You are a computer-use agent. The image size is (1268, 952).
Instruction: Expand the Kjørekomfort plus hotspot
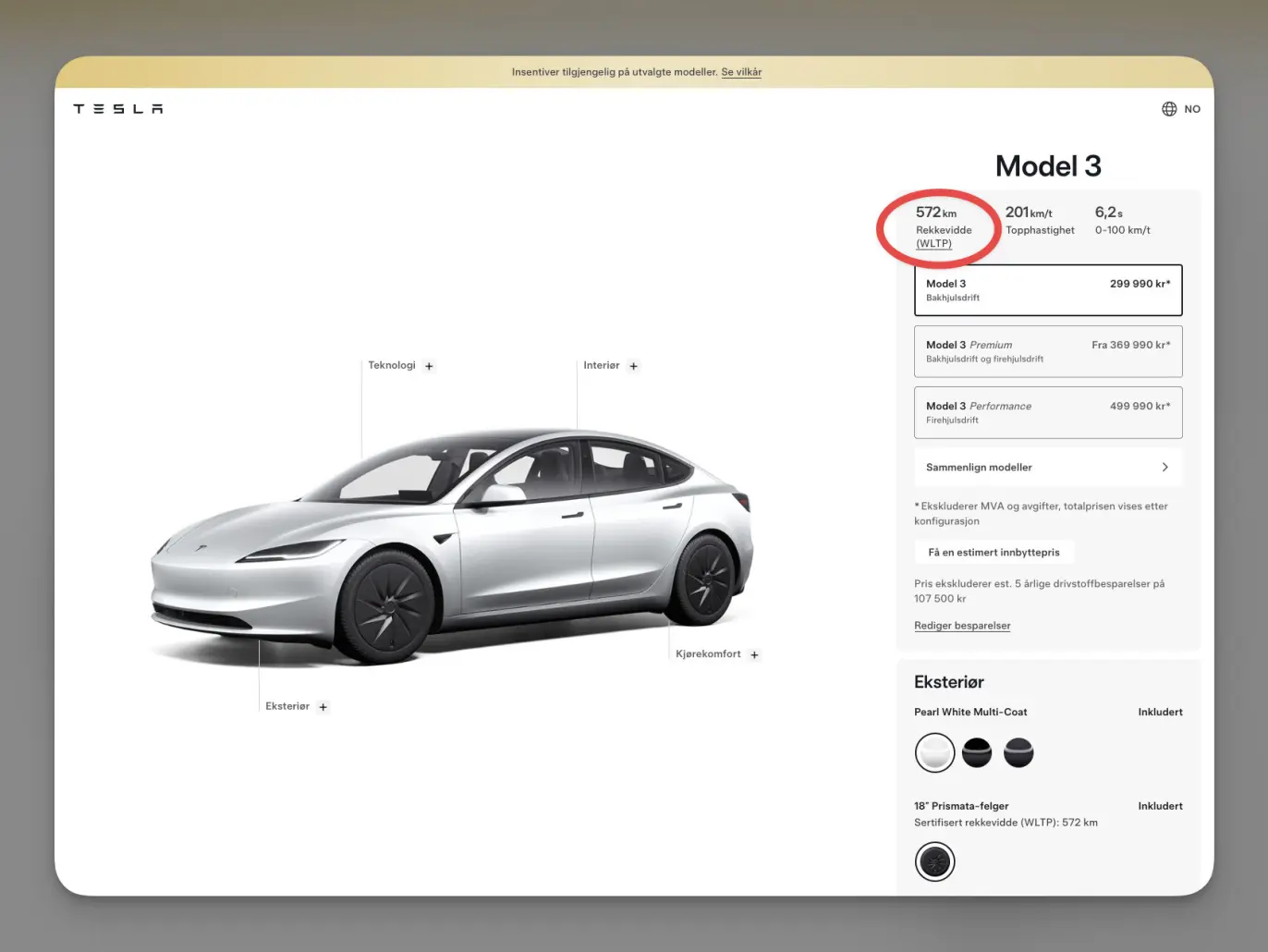754,654
